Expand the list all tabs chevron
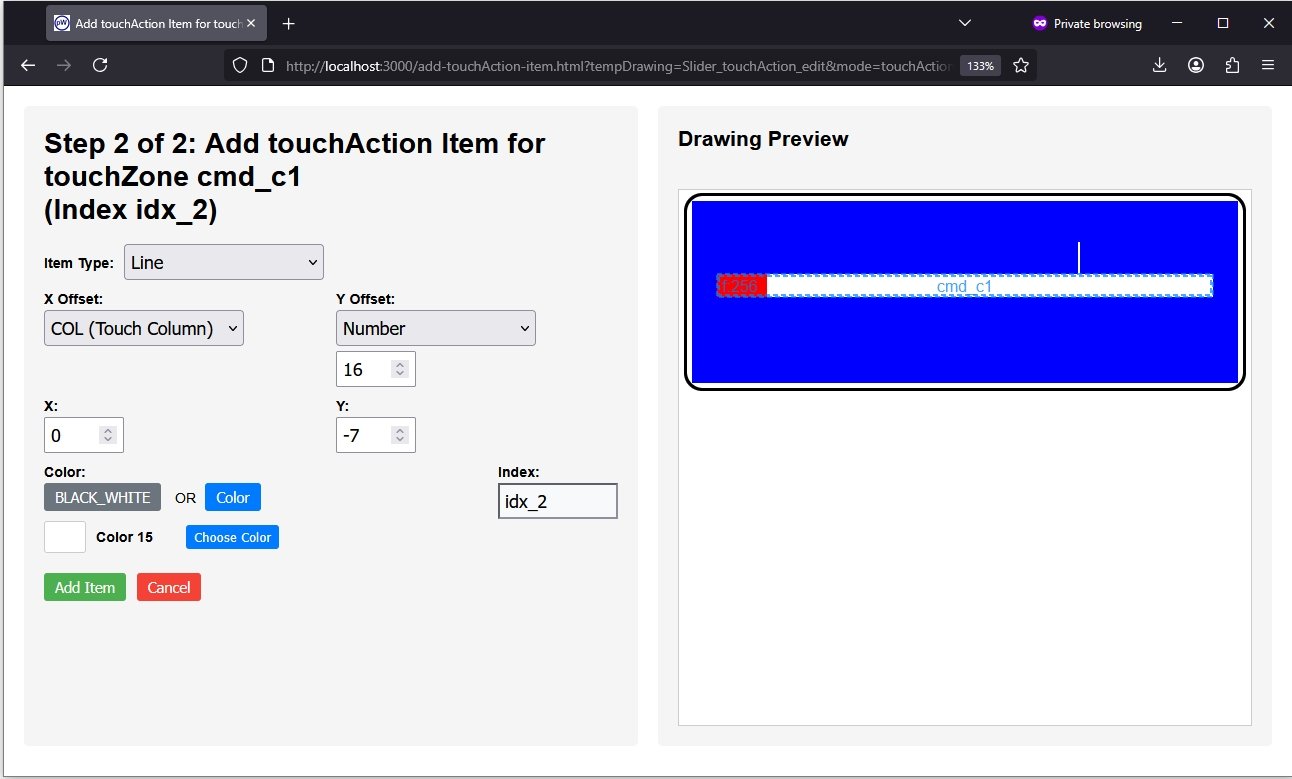The image size is (1292, 779). tap(965, 23)
